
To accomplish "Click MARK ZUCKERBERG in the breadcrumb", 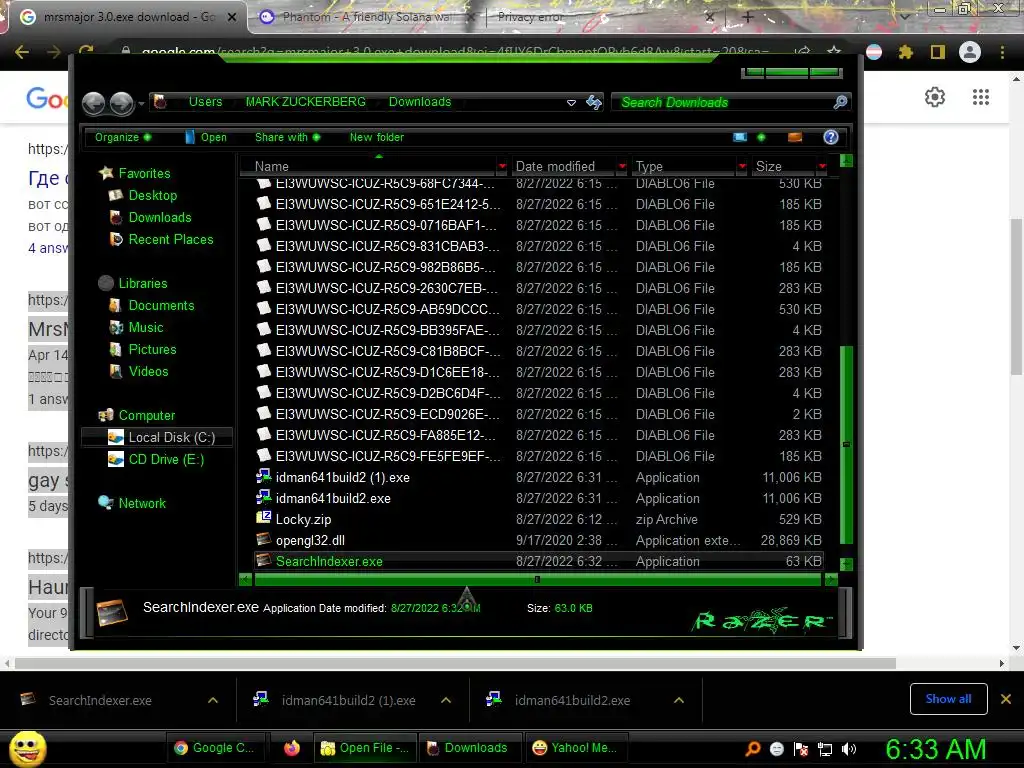I will point(306,102).
